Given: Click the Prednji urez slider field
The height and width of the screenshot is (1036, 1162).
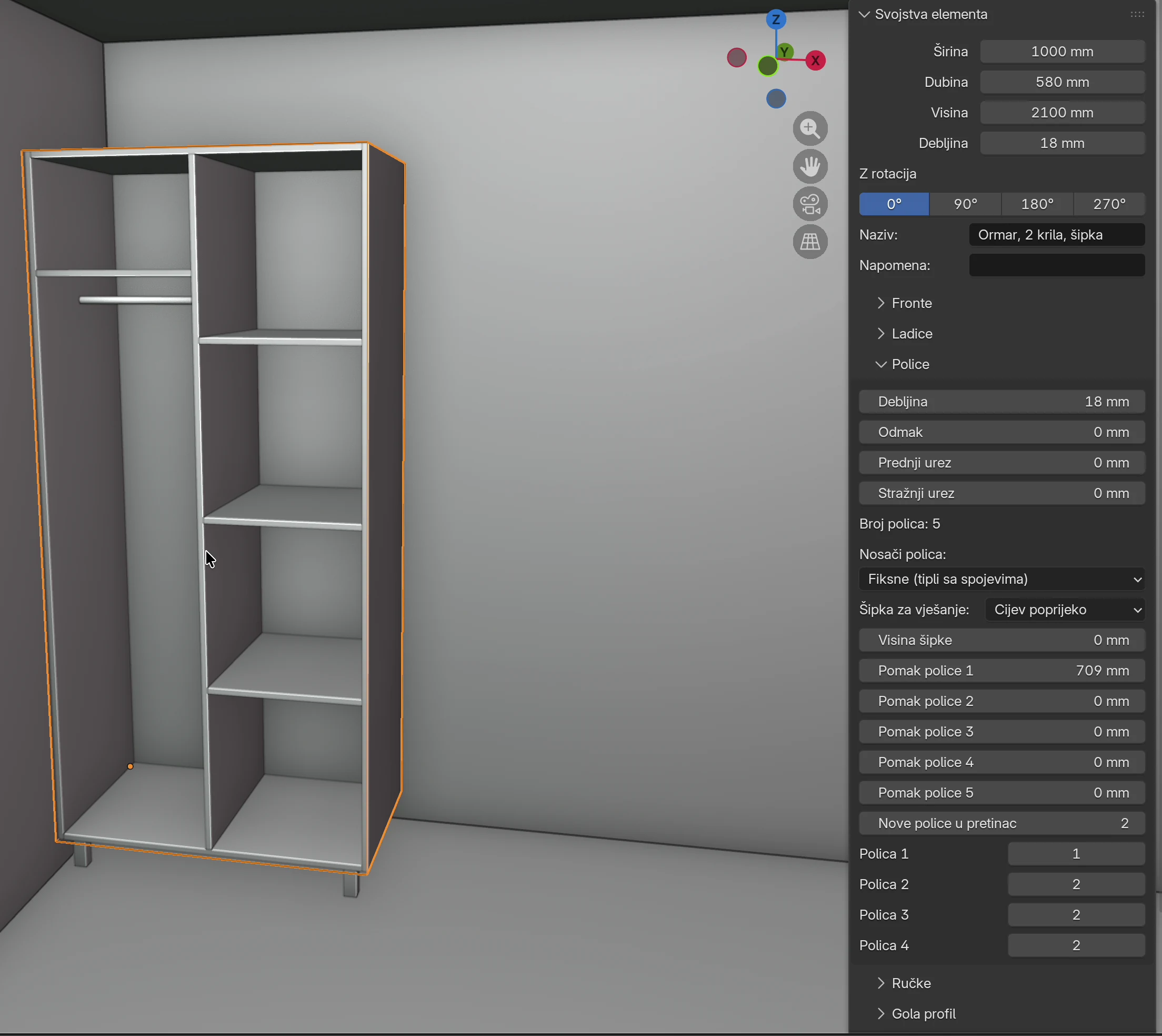Looking at the screenshot, I should [1002, 463].
